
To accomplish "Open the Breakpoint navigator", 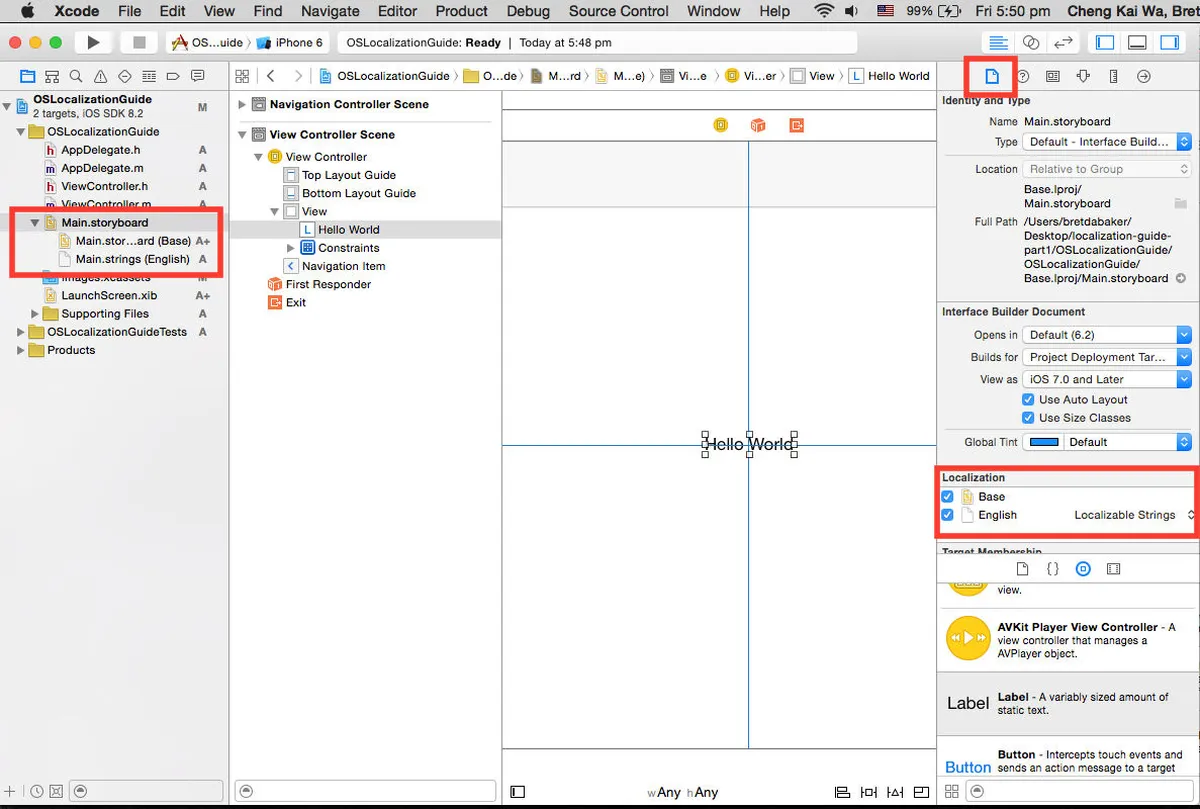I will (x=173, y=76).
